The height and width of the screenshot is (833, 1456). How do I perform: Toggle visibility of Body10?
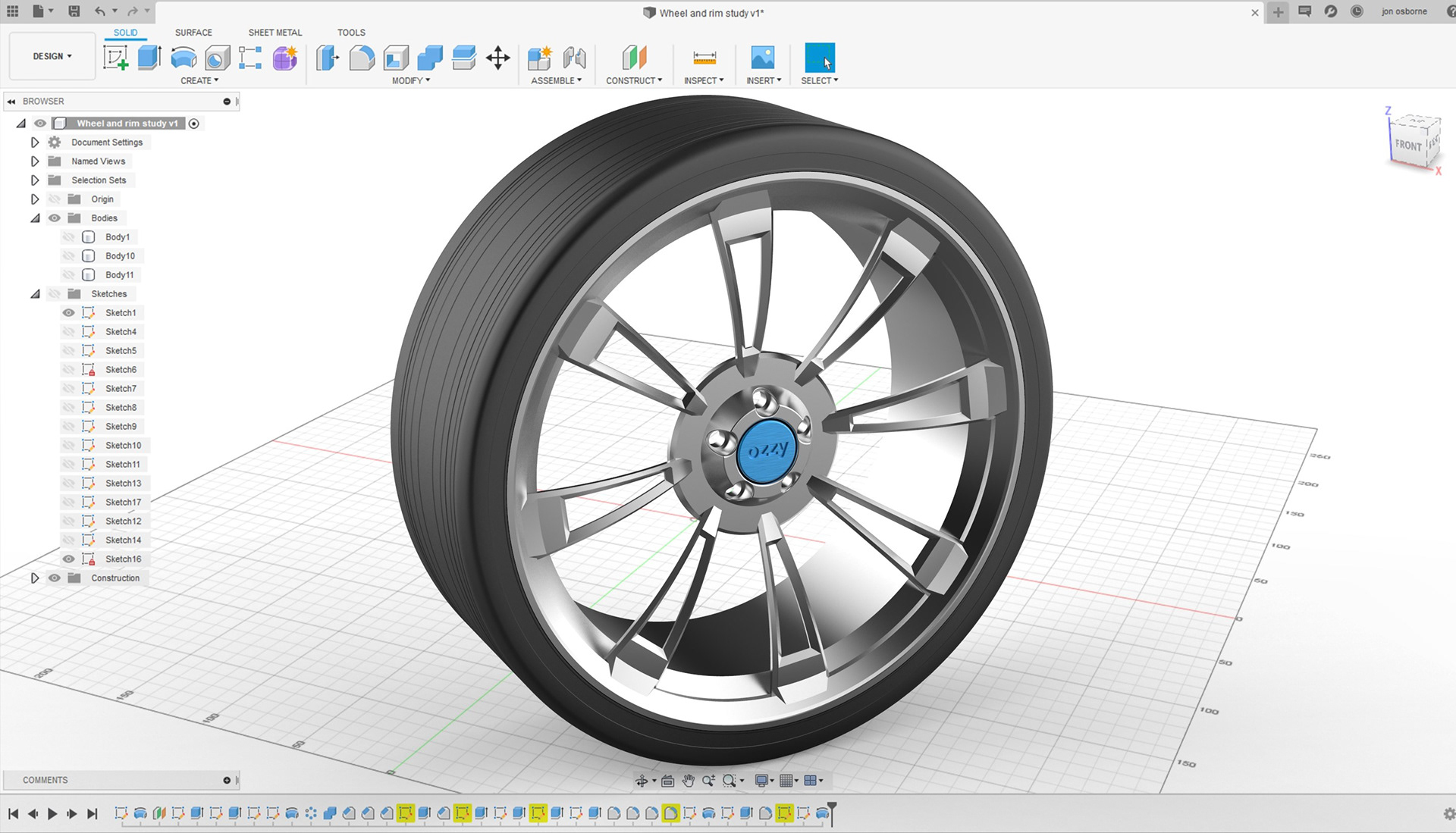point(69,256)
